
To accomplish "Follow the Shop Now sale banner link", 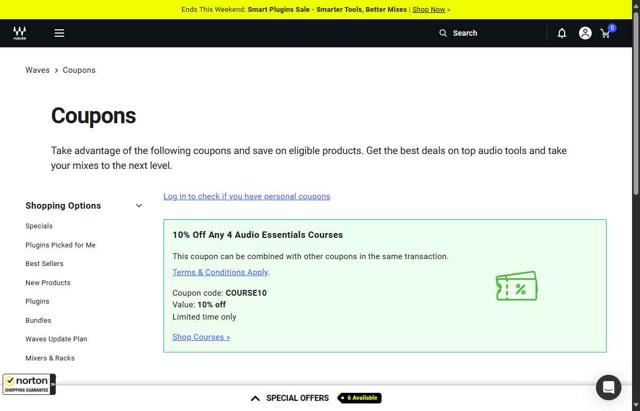I will point(429,9).
